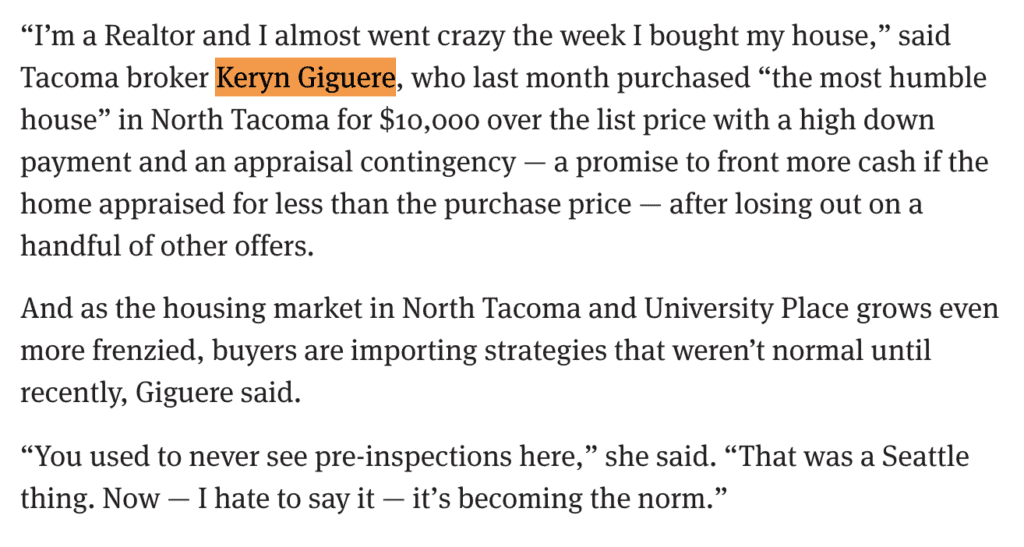This screenshot has width=1024, height=547.
Task: Click the words appraisal contingency
Action: click(x=375, y=163)
